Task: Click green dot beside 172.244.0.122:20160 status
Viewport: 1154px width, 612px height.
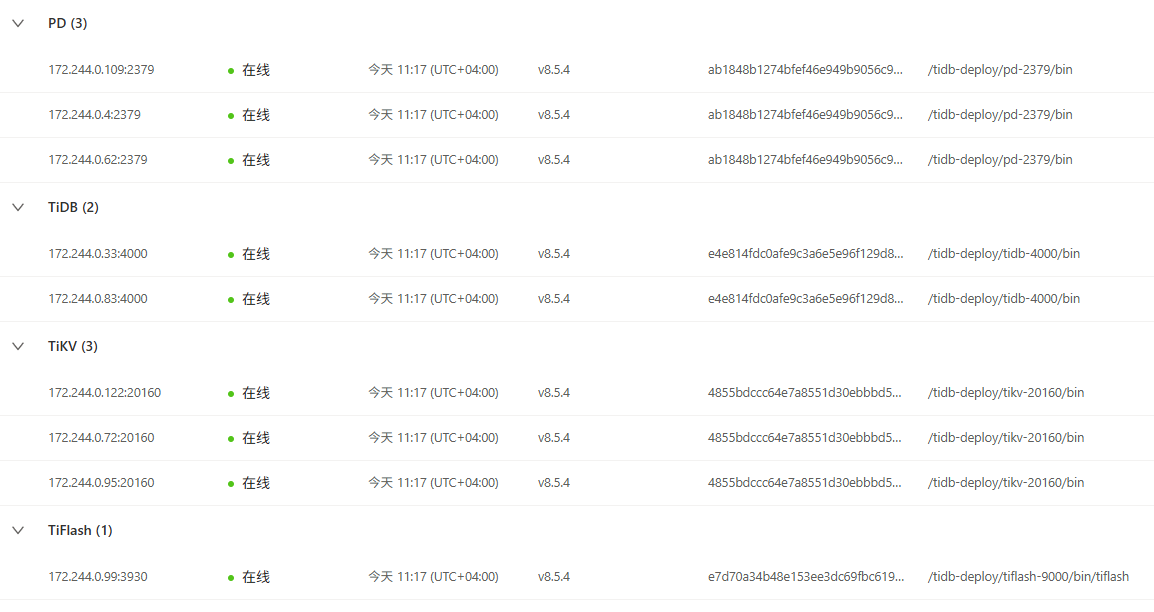Action: point(231,394)
